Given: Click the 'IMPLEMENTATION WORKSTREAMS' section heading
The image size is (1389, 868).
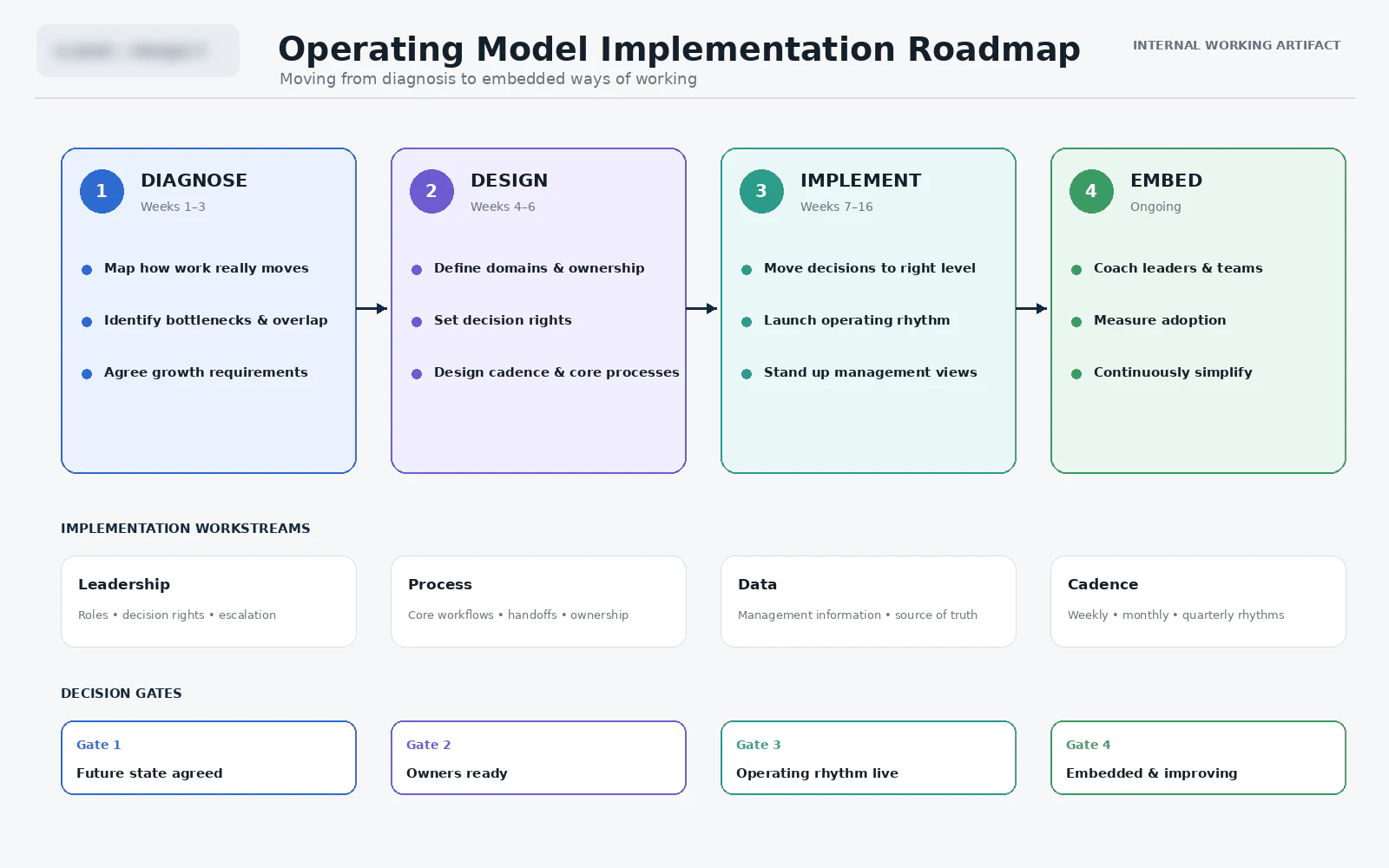Looking at the screenshot, I should pos(185,529).
